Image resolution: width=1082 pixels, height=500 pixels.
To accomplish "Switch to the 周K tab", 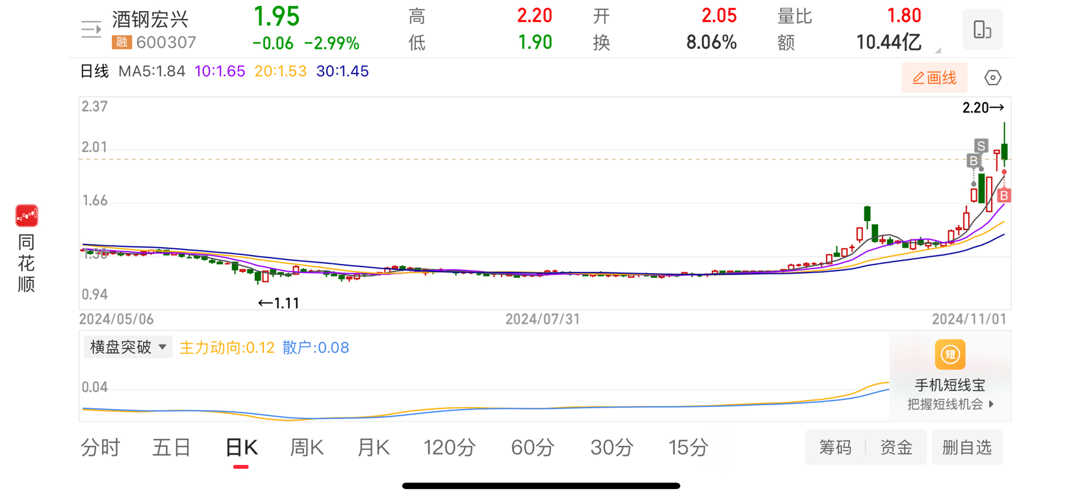I will point(306,447).
